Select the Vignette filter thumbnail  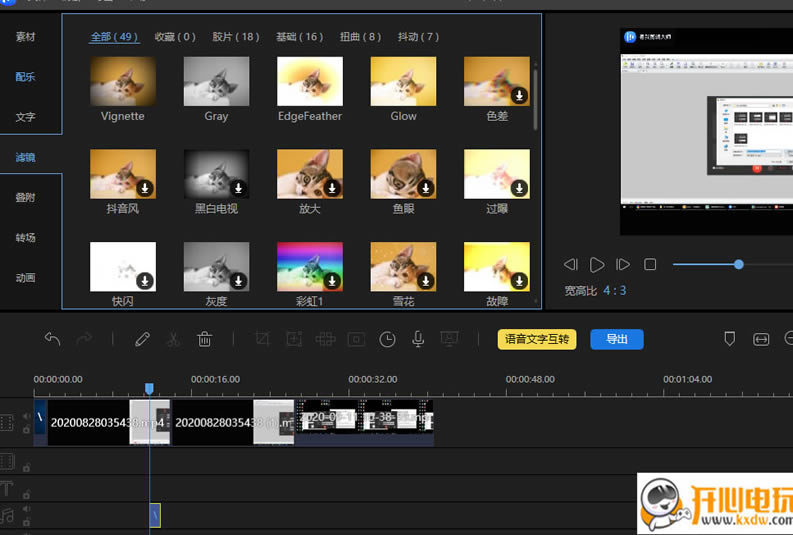123,81
